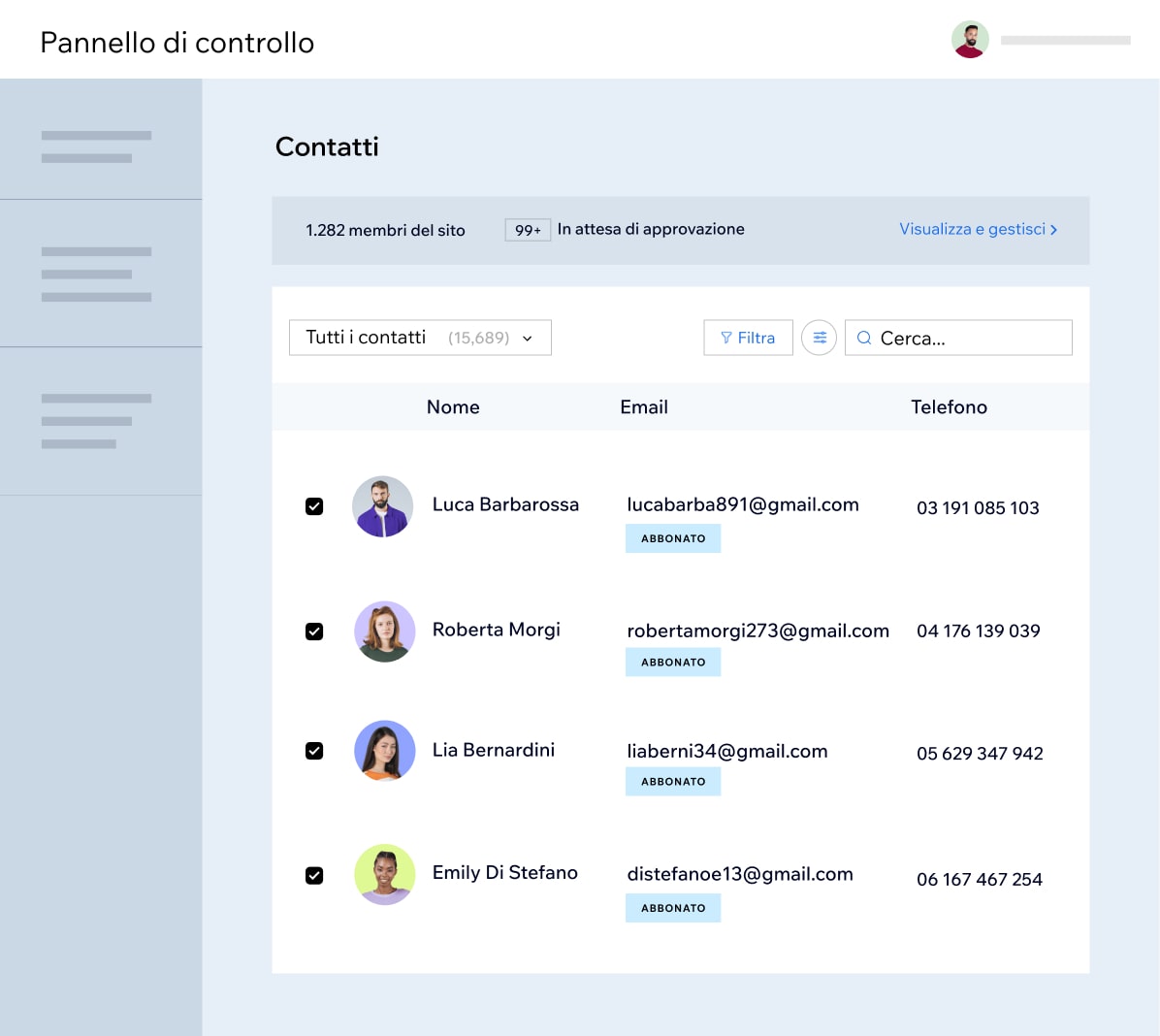Click the magnifying glass in the search bar
The height and width of the screenshot is (1036, 1160).
coord(863,338)
